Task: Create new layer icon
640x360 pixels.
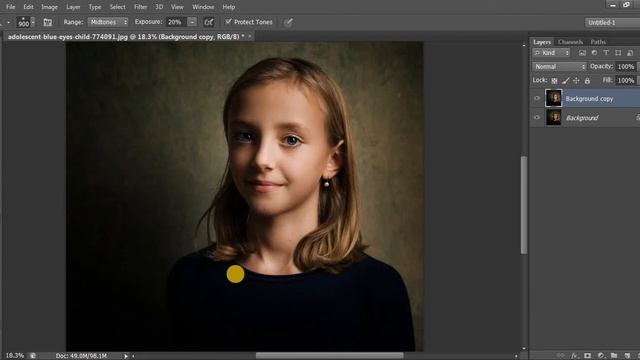Action: pos(627,356)
